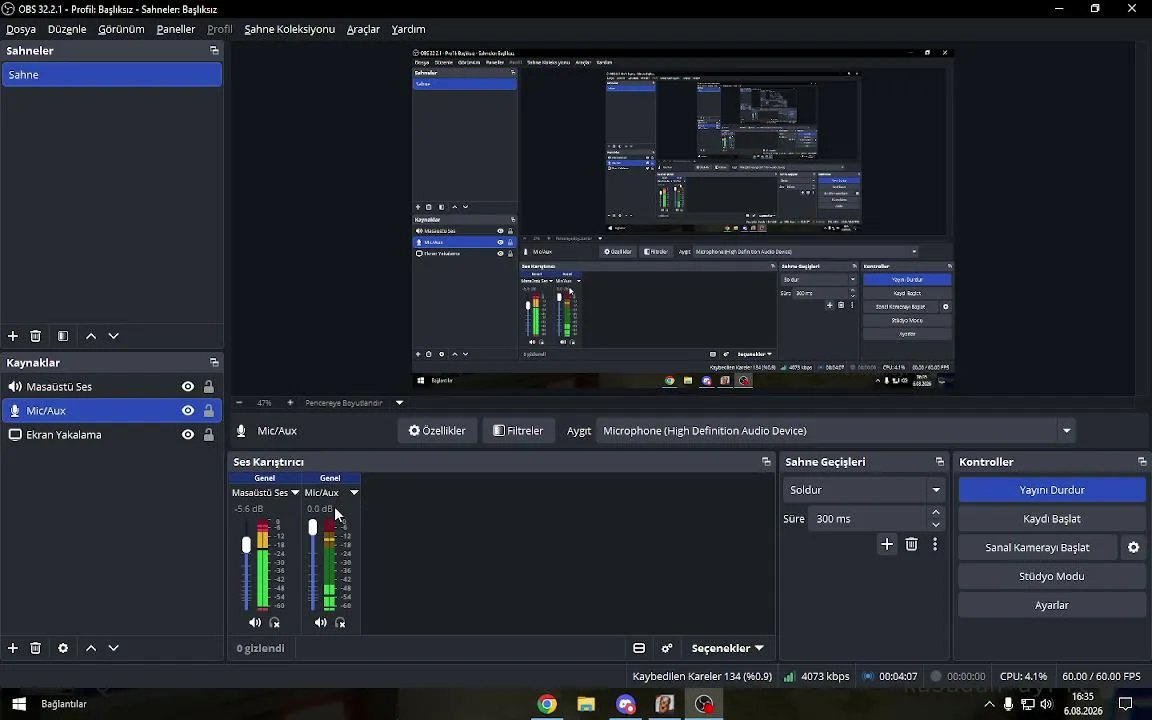This screenshot has width=1152, height=720.
Task: Click the Süre 300 ms duration field
Action: [867, 519]
